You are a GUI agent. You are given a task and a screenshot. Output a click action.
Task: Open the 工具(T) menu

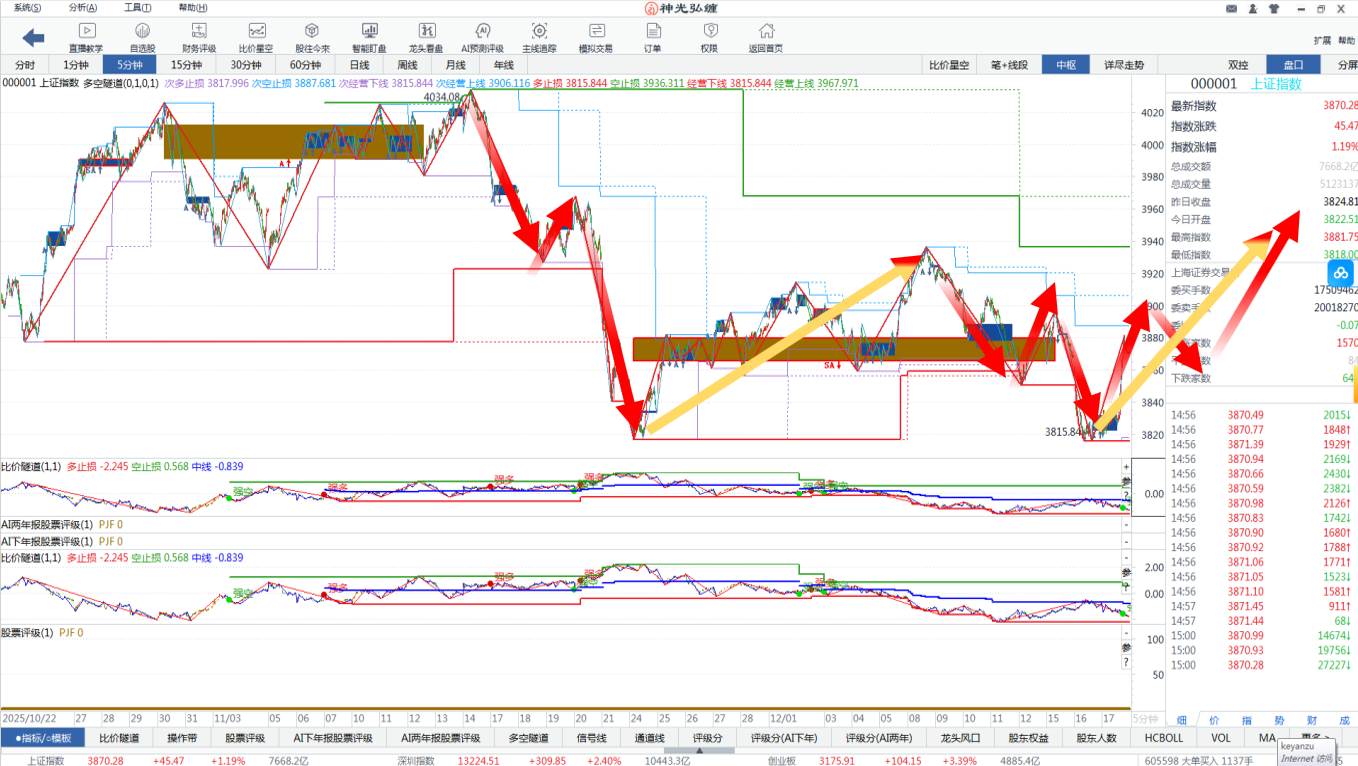tap(138, 8)
